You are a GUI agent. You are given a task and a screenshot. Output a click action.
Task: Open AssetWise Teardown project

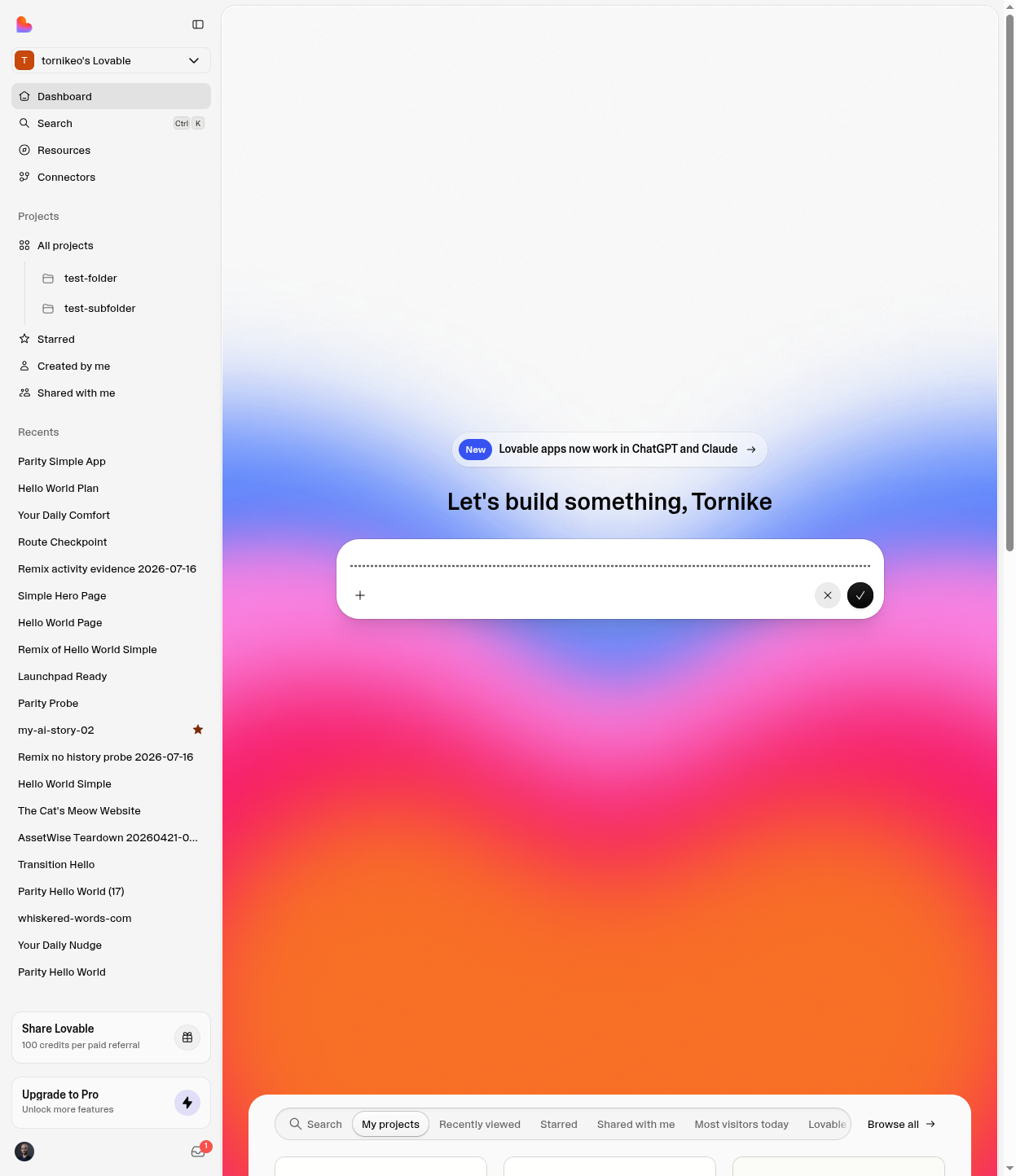pos(111,837)
